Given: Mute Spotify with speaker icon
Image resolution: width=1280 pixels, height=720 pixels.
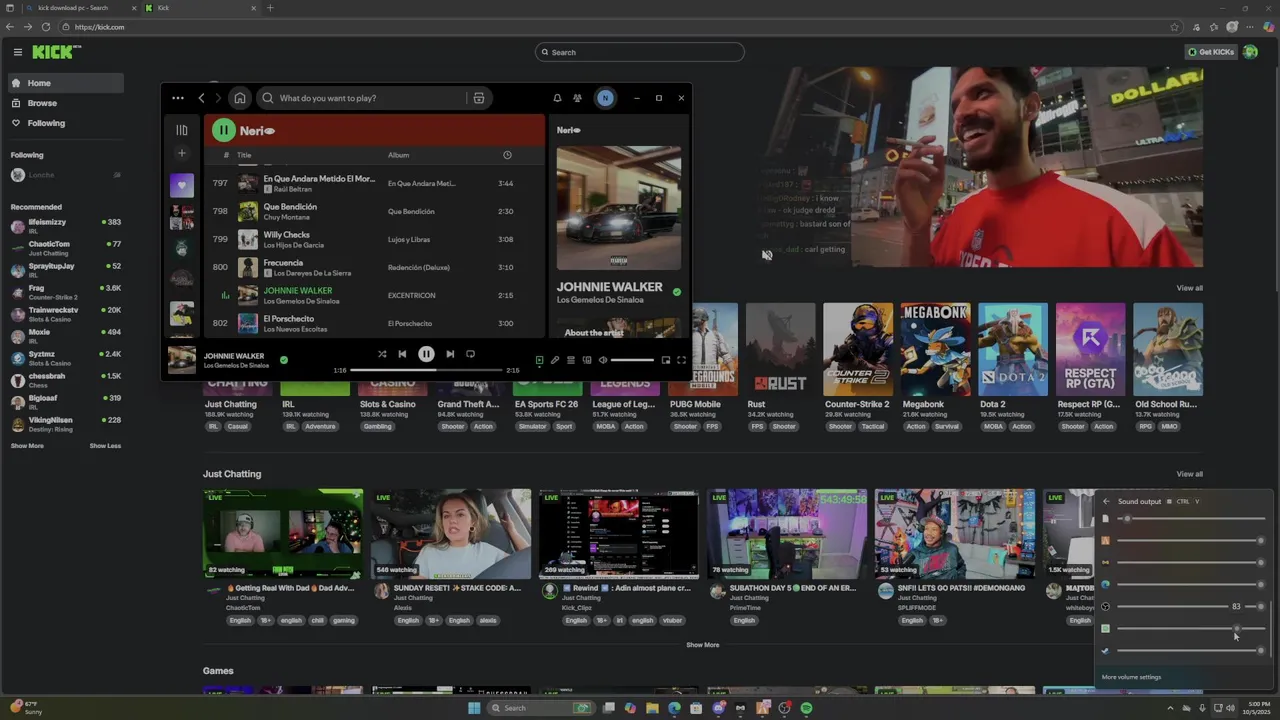Looking at the screenshot, I should (603, 360).
